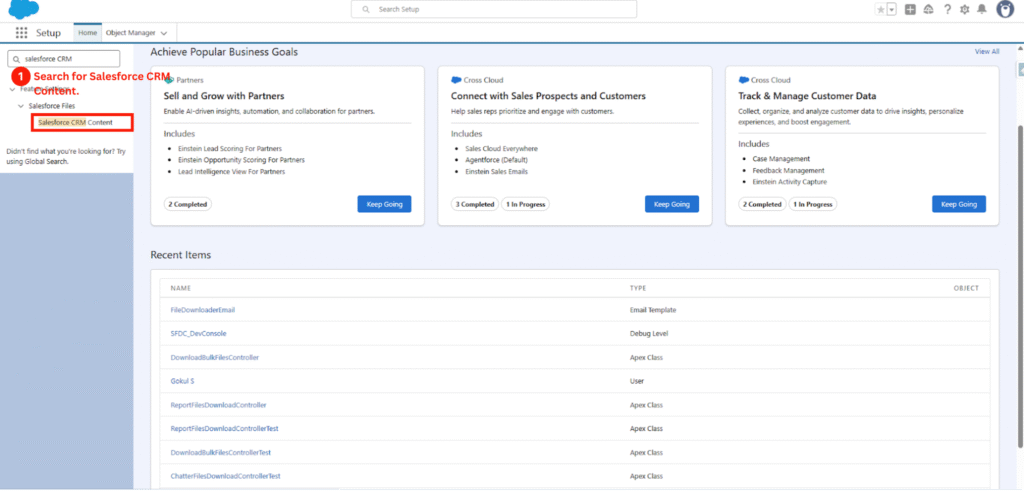The image size is (1024, 492).
Task: Open the Global Actions plus menu
Action: tap(910, 9)
